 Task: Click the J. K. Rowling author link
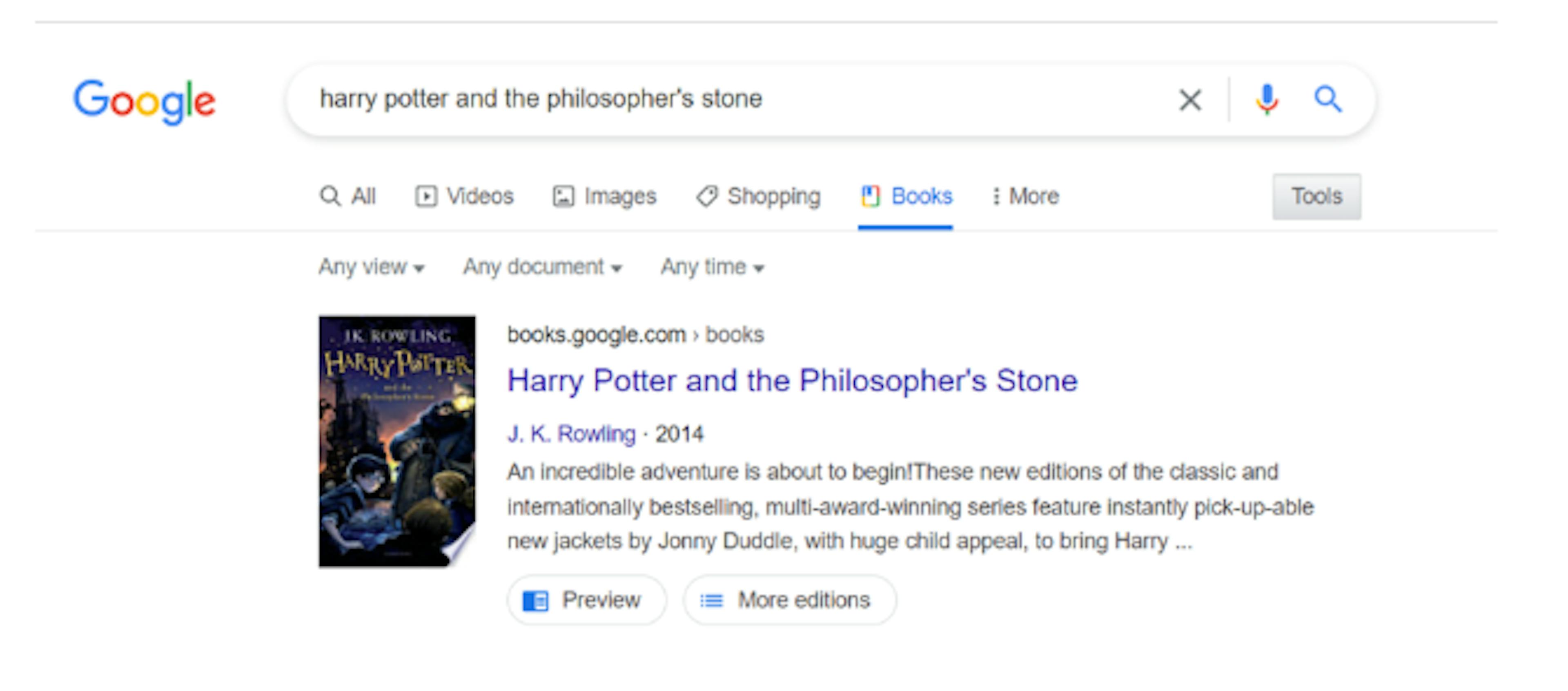click(572, 434)
